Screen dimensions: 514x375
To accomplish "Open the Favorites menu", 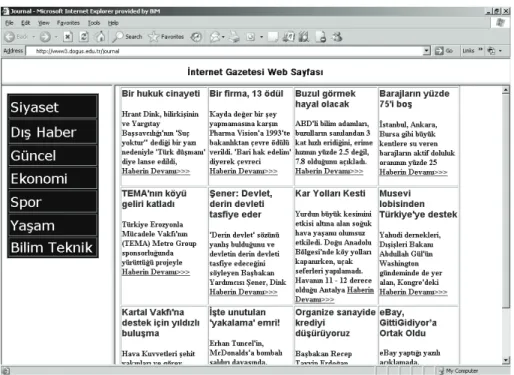I will pos(68,23).
